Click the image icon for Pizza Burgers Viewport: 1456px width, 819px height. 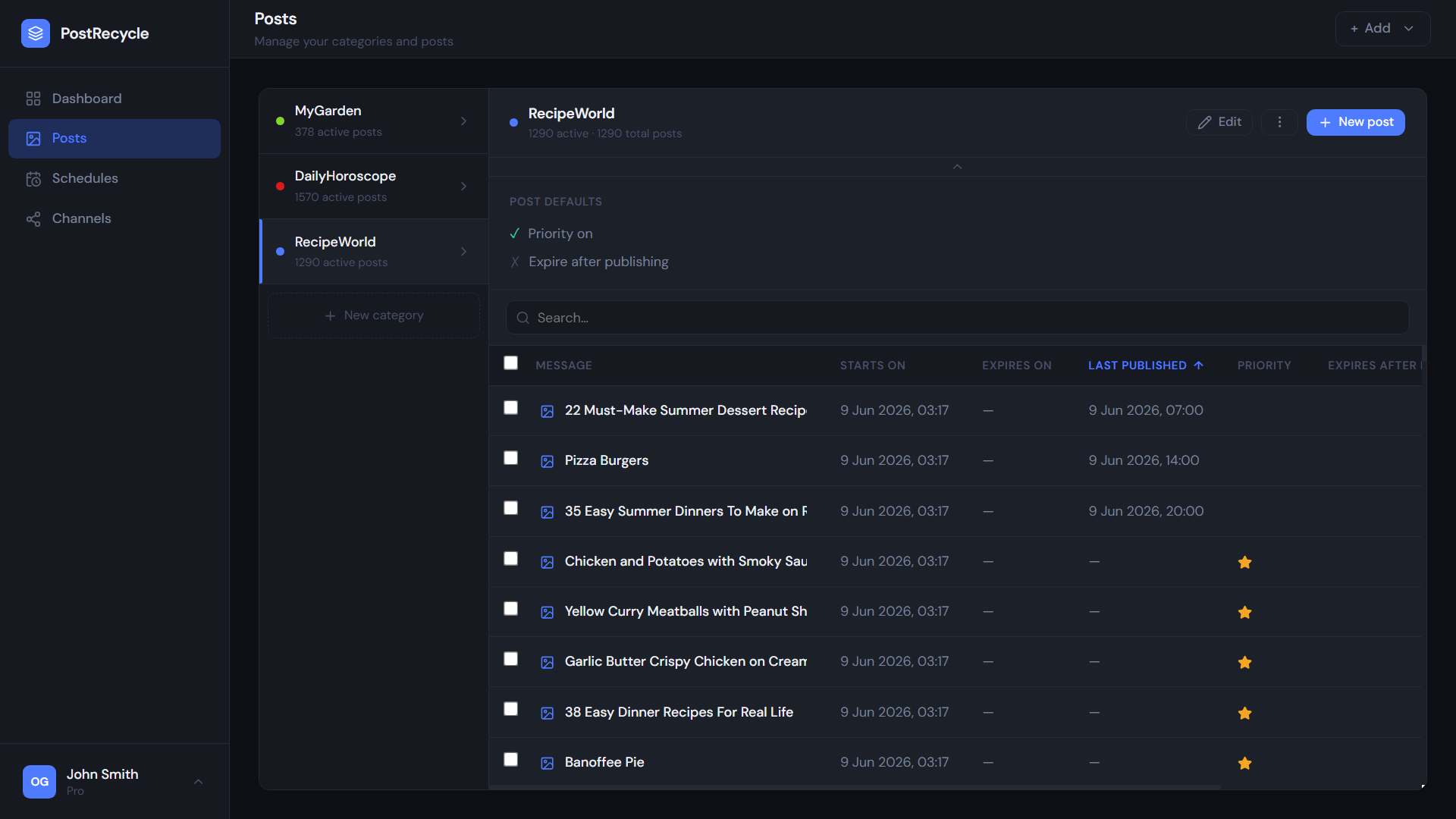click(547, 461)
